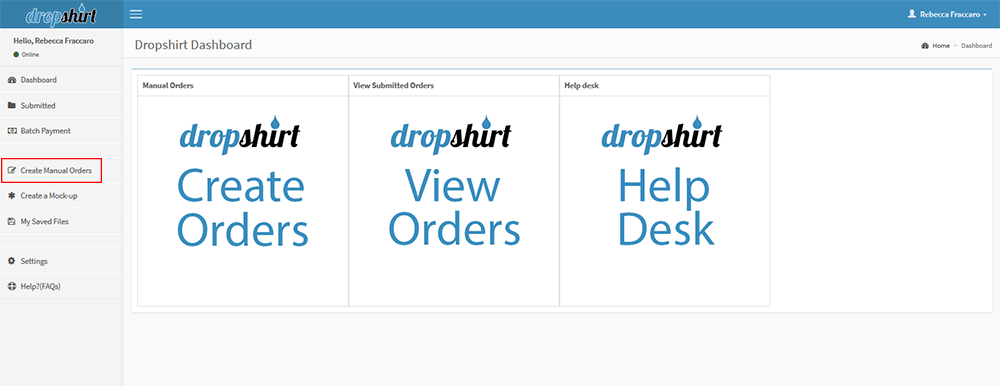Click the user avatar icon in header
This screenshot has width=1000, height=386.
(912, 13)
